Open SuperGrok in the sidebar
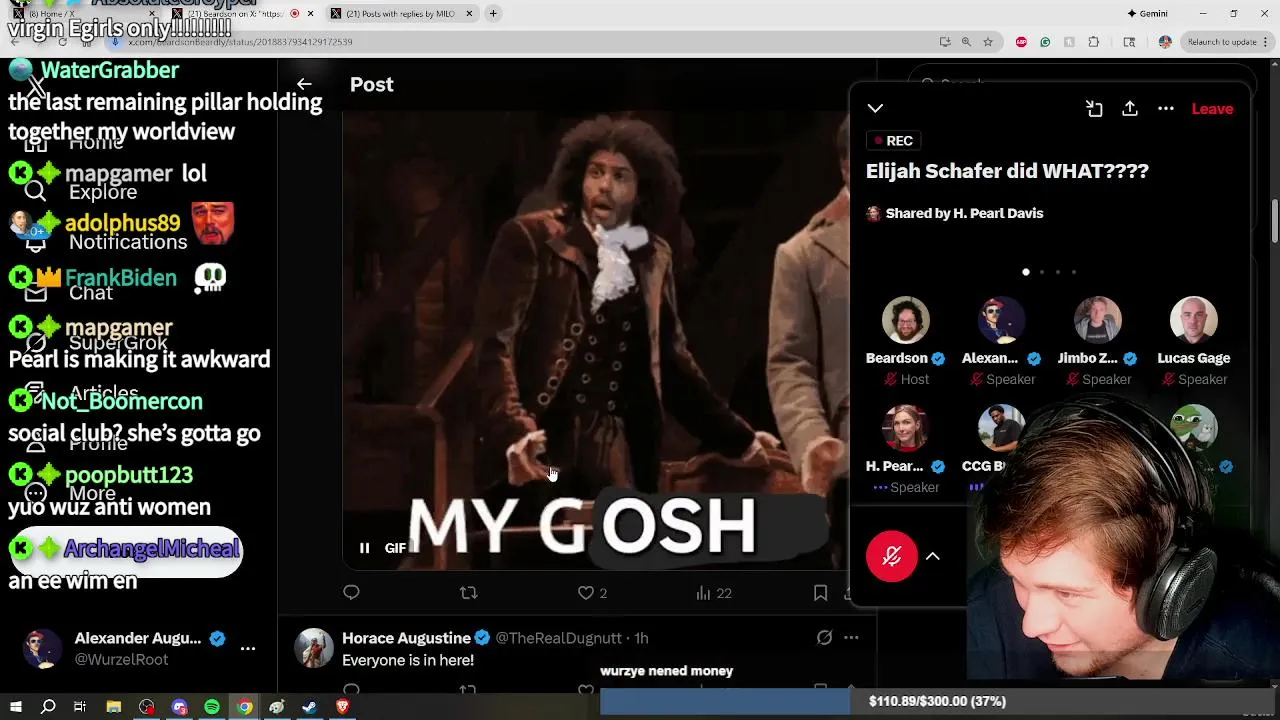This screenshot has width=1280, height=720. point(96,343)
